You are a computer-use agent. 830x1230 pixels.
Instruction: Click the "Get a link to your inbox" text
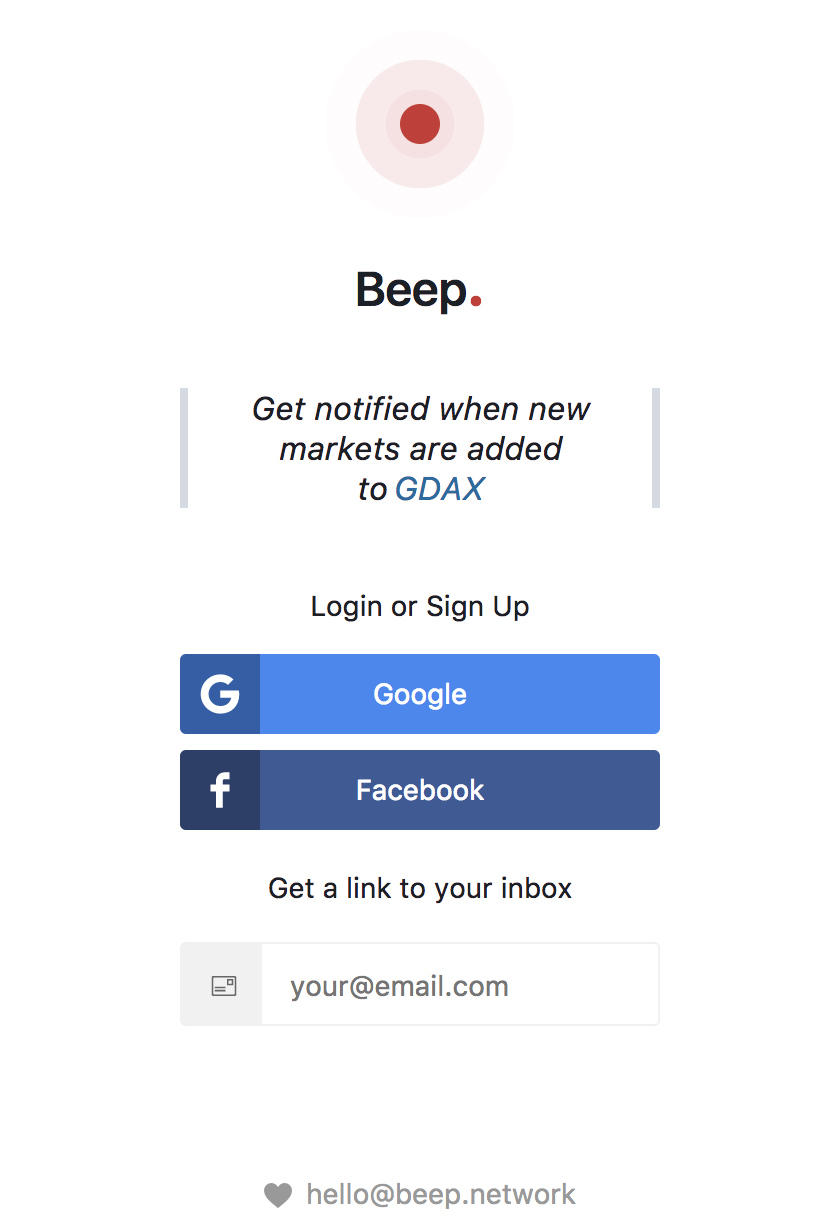tap(420, 888)
